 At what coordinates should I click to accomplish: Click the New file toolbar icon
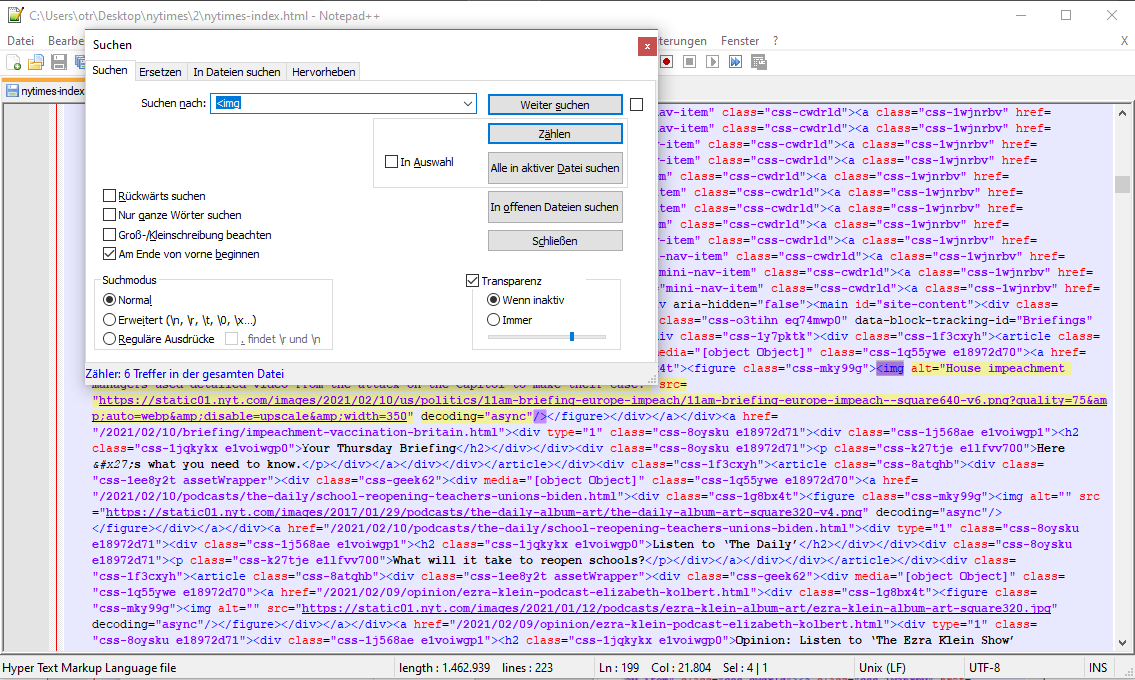pyautogui.click(x=14, y=62)
